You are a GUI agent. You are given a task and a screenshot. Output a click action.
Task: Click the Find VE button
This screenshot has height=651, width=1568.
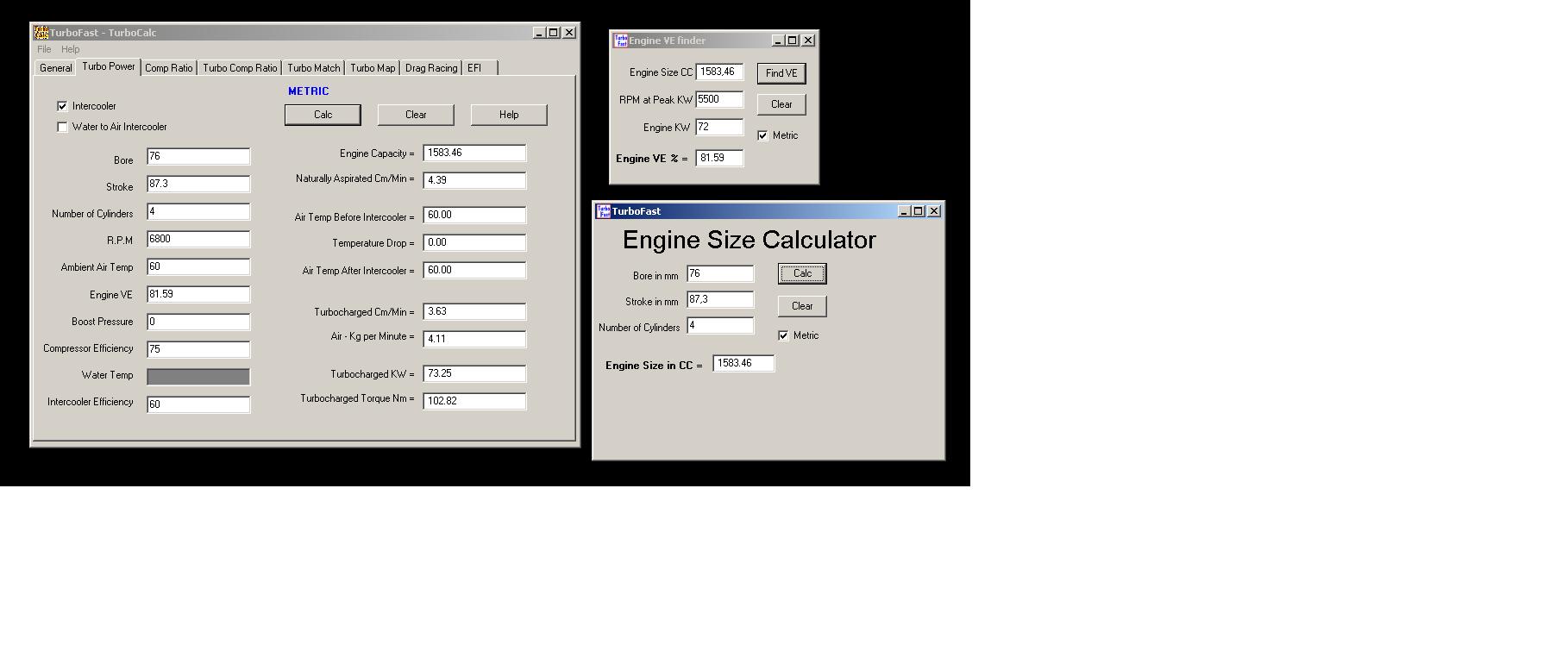tap(781, 73)
